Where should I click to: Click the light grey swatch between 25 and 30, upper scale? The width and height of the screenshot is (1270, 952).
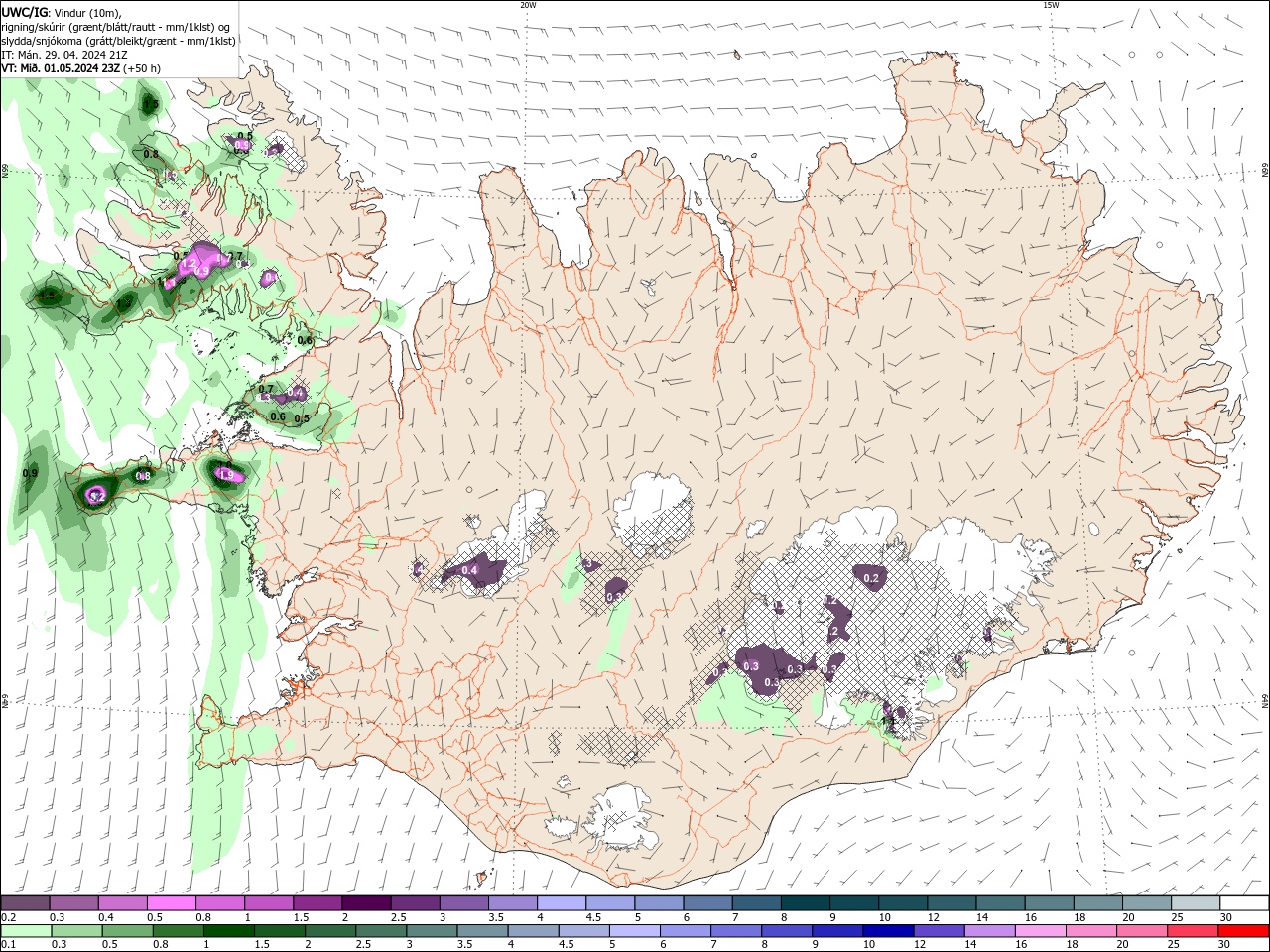1196,902
